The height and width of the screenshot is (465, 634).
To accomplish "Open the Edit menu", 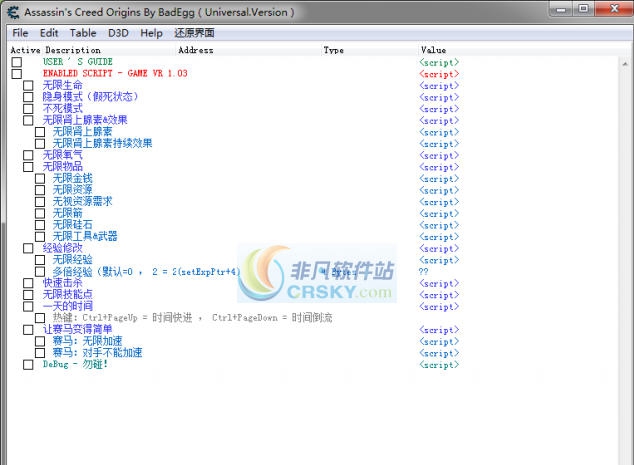I will (49, 33).
